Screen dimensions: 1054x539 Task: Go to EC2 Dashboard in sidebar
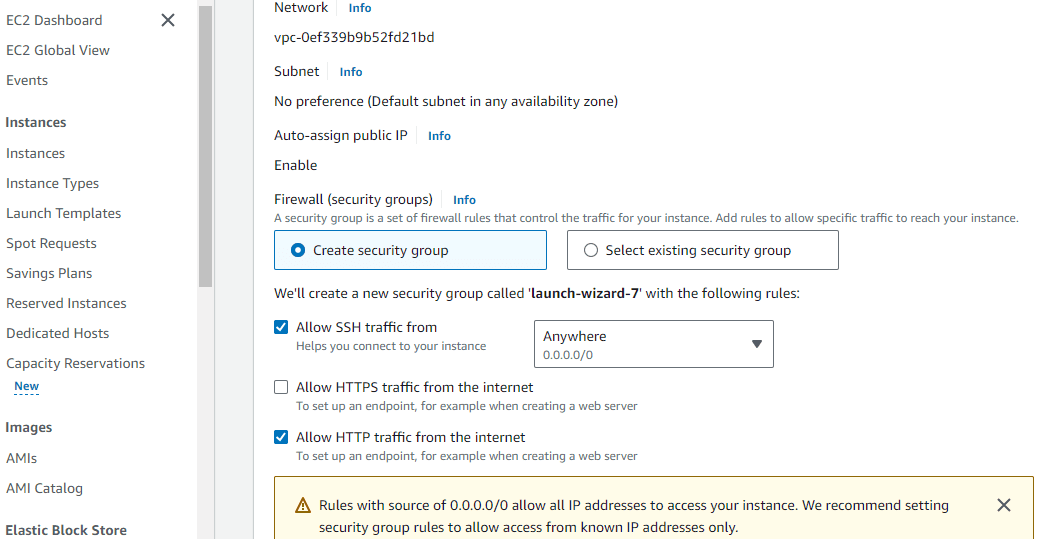pos(54,20)
